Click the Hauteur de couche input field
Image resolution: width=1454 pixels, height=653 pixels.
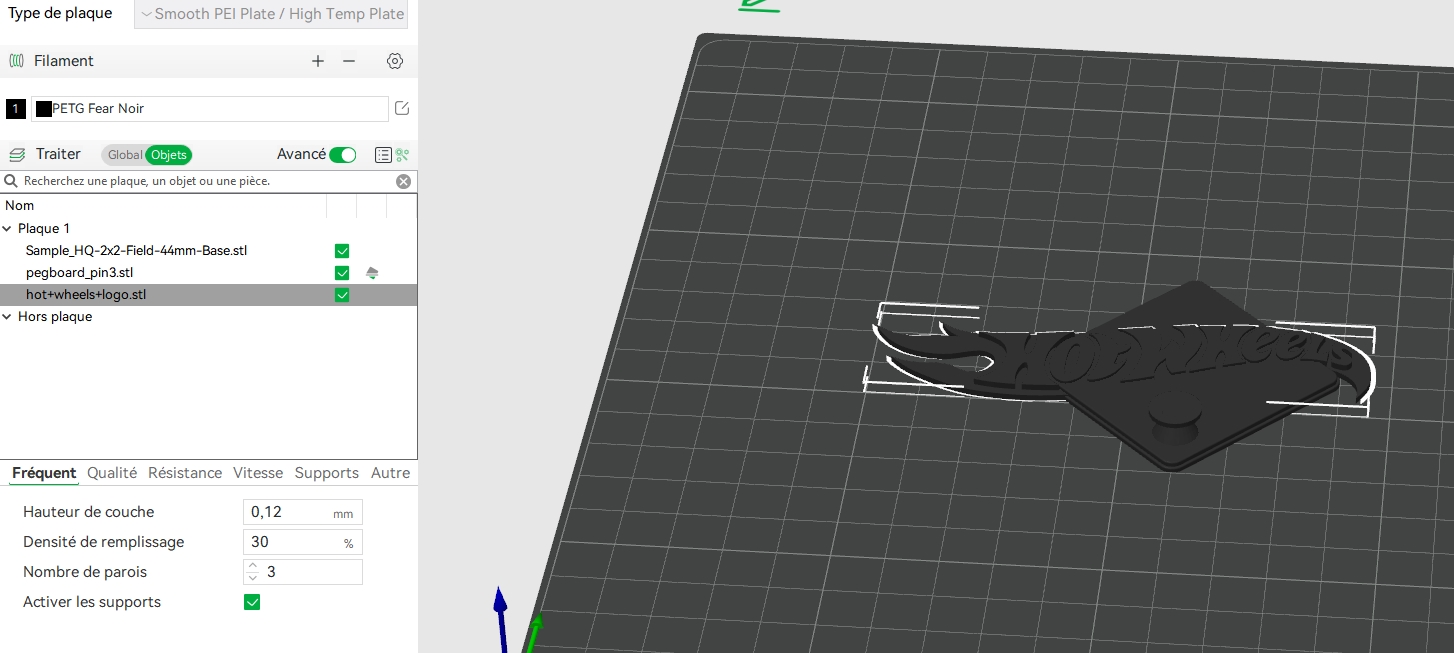[290, 512]
